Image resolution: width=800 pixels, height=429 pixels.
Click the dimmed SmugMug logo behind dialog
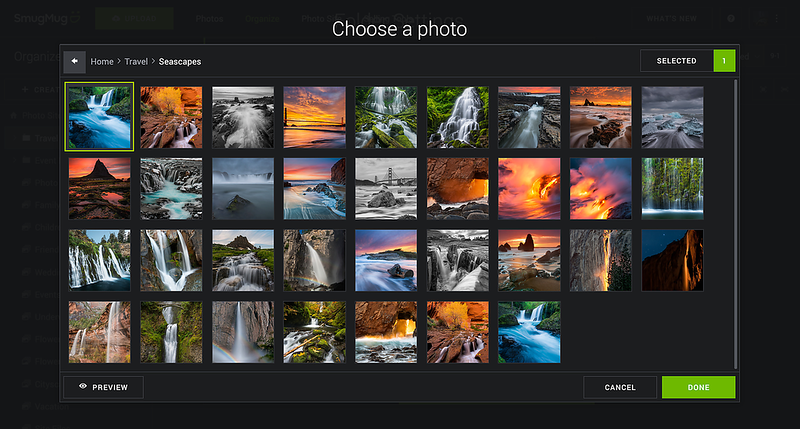tap(47, 18)
